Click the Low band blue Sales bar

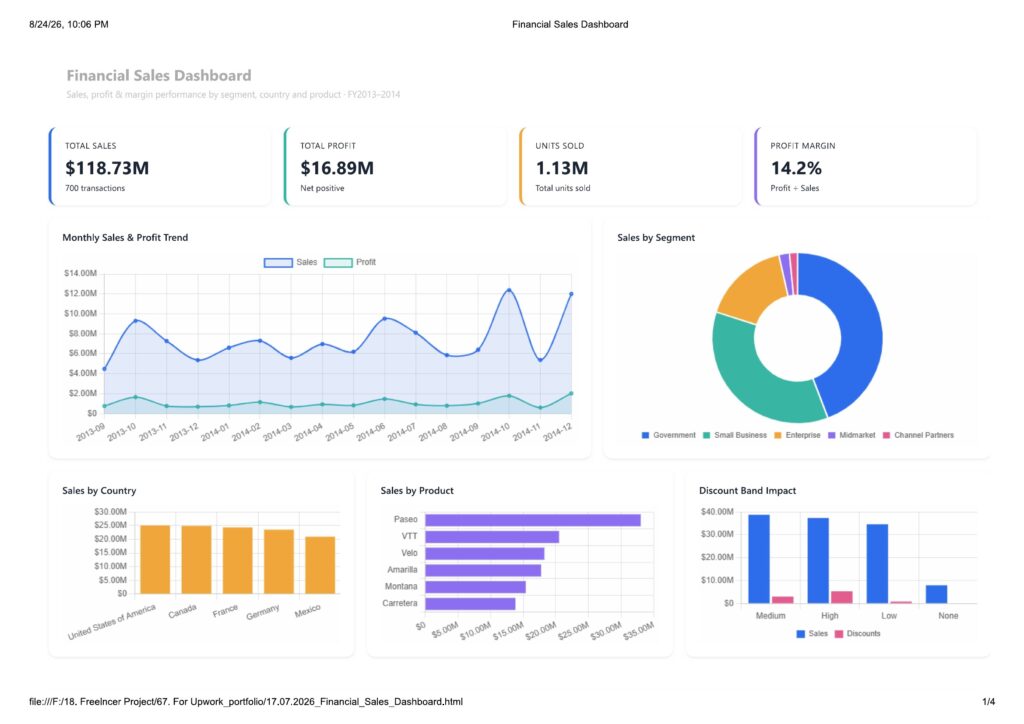pyautogui.click(x=877, y=563)
